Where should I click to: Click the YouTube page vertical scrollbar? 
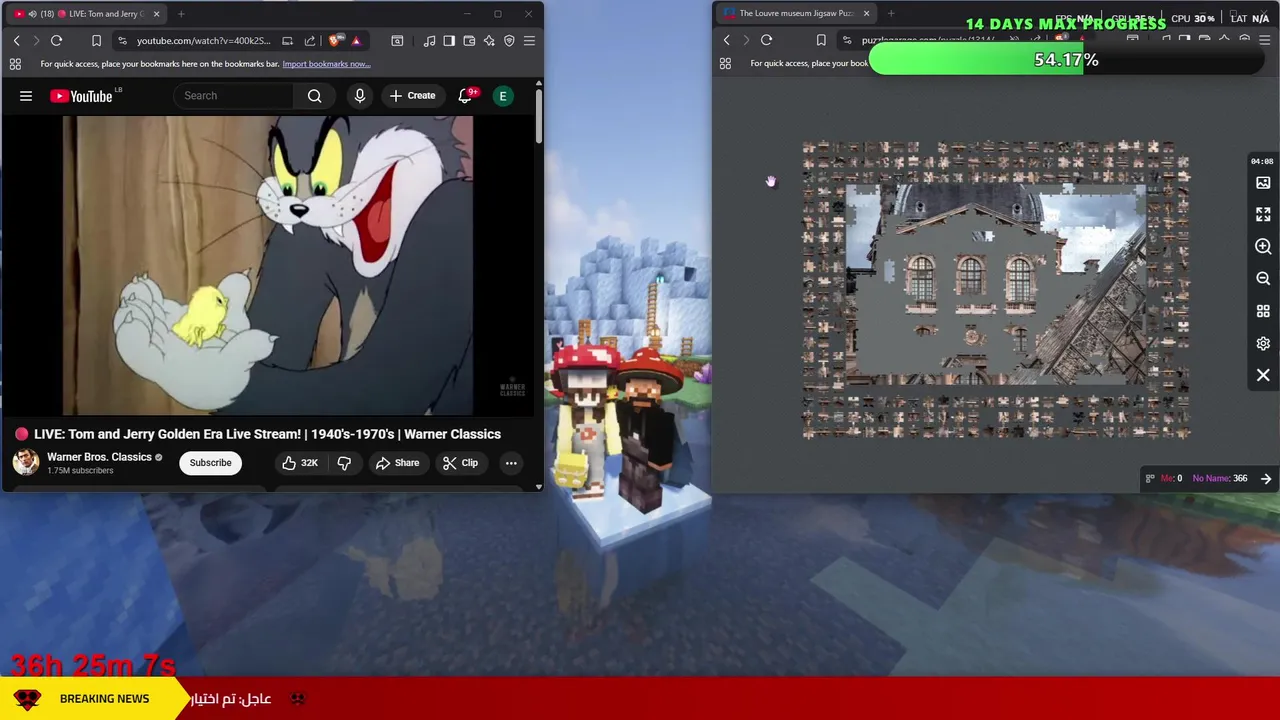tap(538, 115)
